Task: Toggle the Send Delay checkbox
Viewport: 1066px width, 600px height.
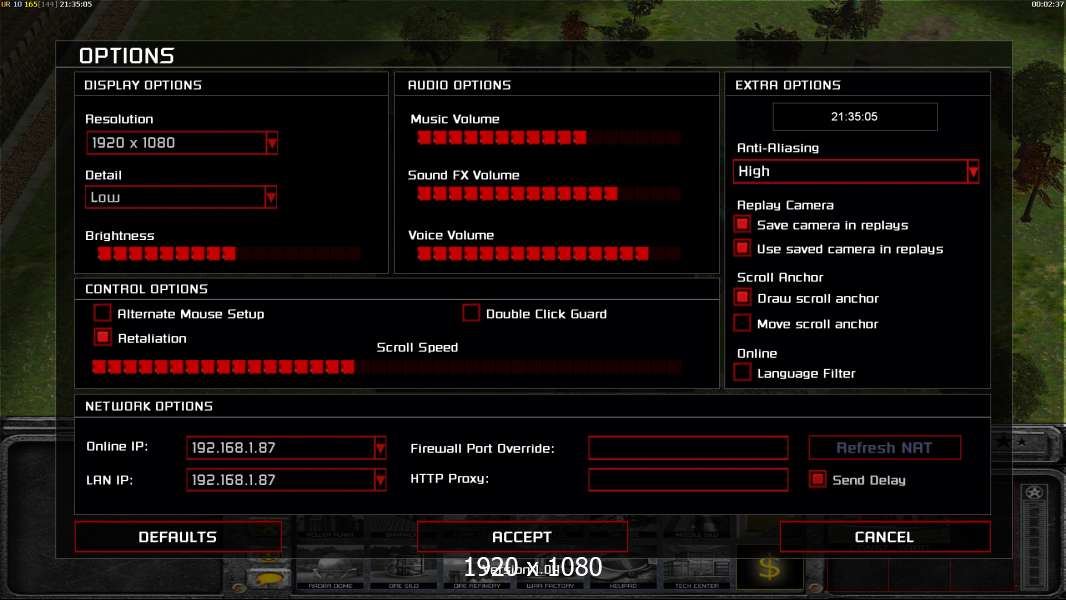Action: [x=818, y=479]
